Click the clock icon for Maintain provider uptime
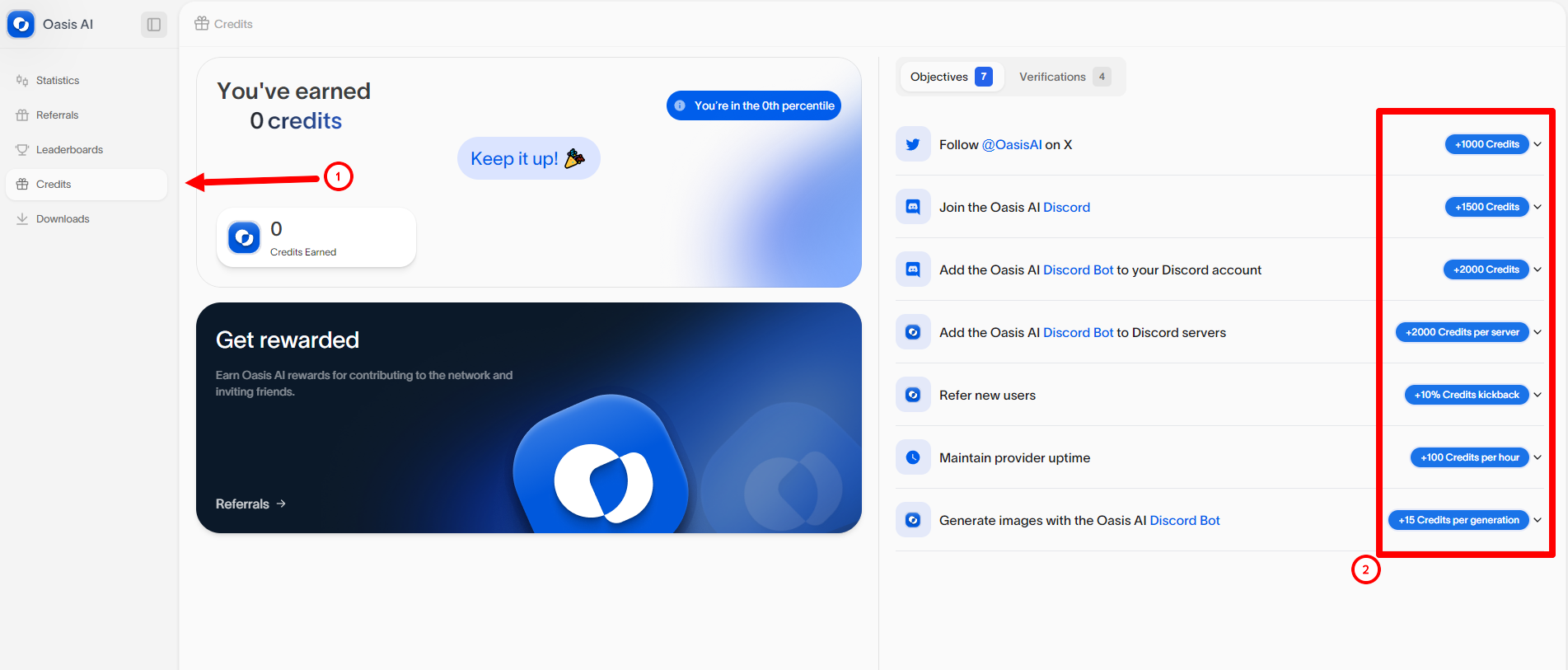The height and width of the screenshot is (670, 1568). pos(913,457)
